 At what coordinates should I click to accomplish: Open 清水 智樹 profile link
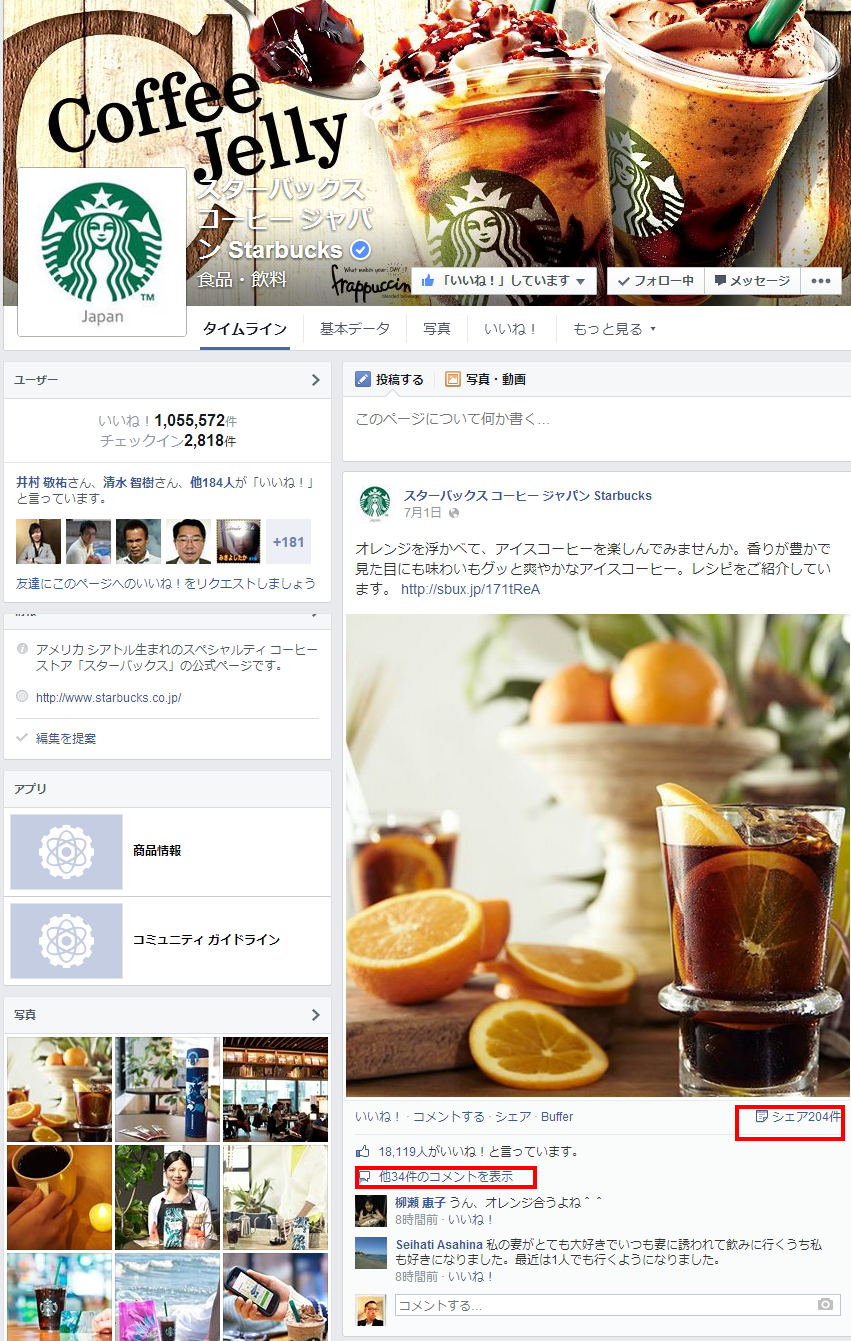[x=130, y=481]
